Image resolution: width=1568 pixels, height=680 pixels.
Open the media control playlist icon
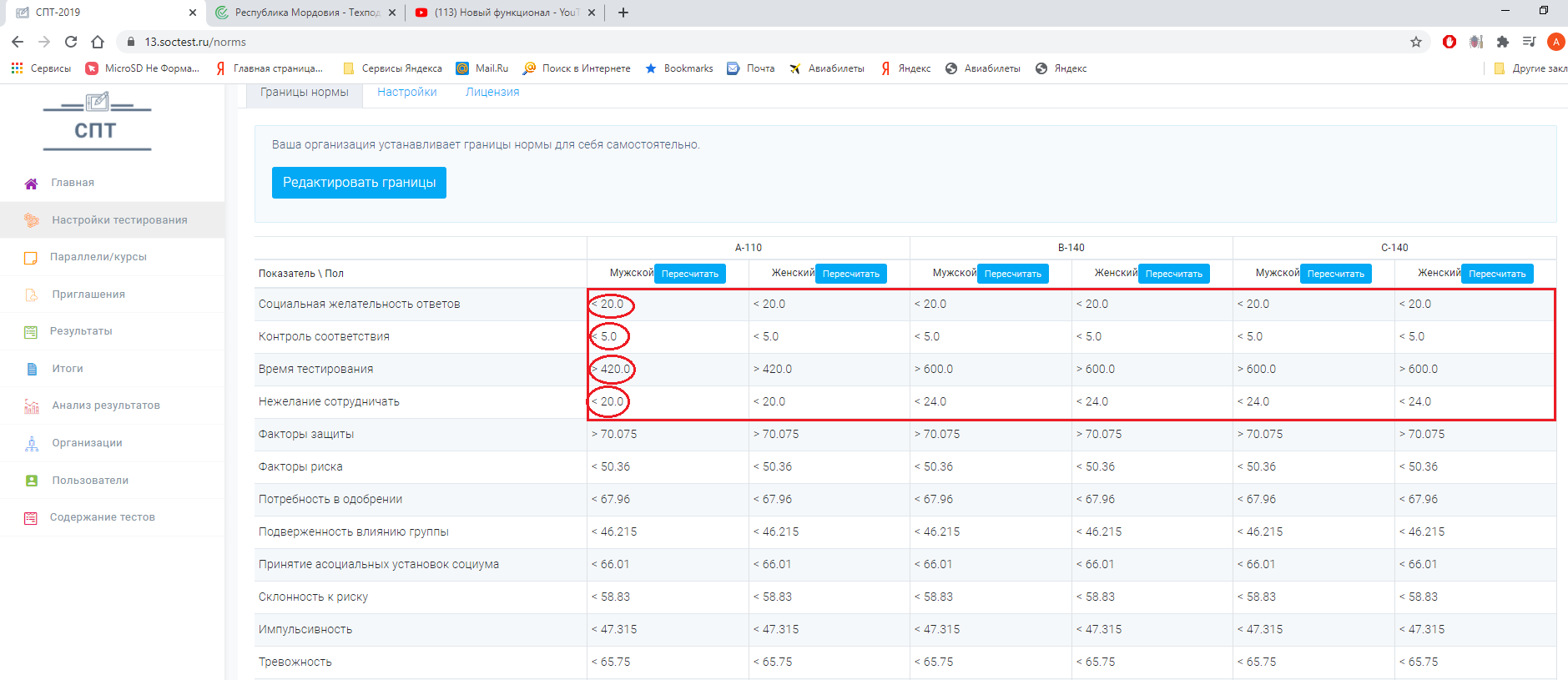coord(1529,42)
